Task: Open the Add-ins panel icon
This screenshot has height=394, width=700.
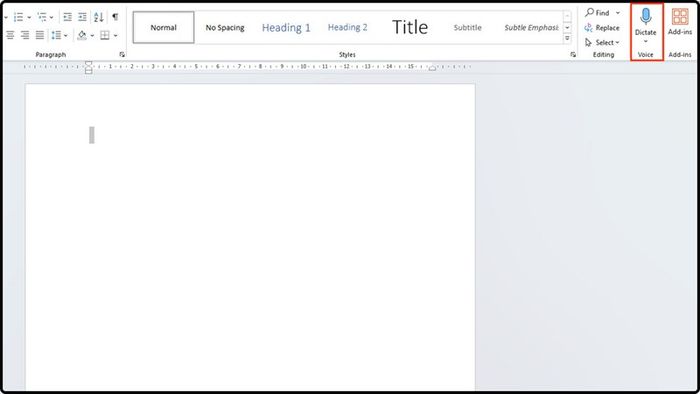Action: point(679,21)
